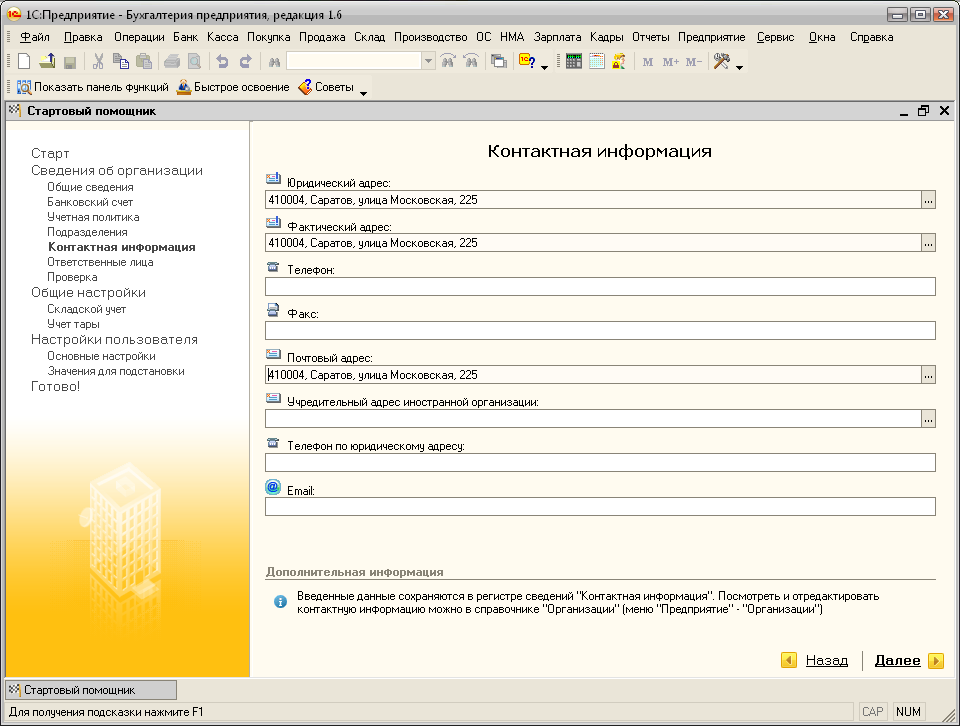The height and width of the screenshot is (726, 960).
Task: Open the Сервис menu
Action: pos(775,37)
